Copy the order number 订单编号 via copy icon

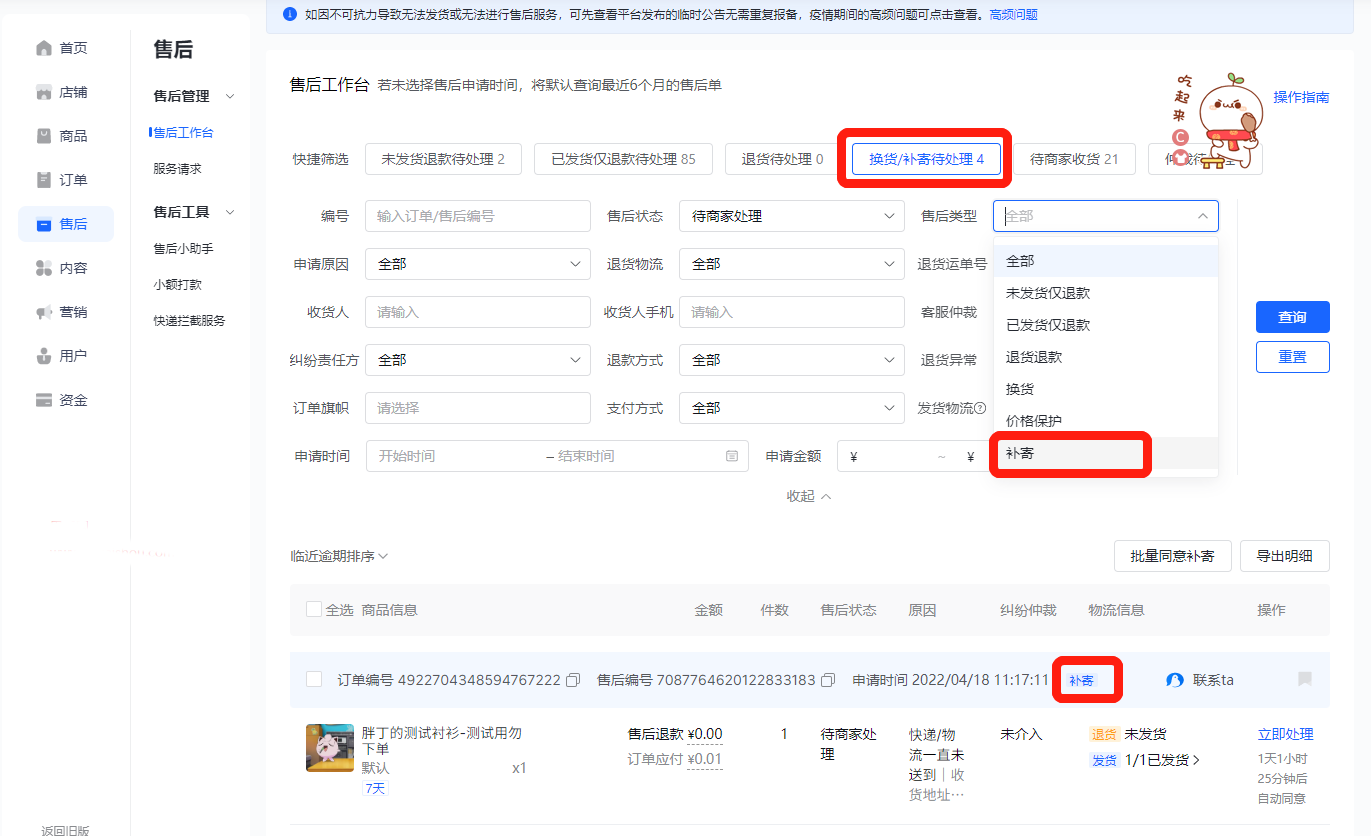click(573, 680)
